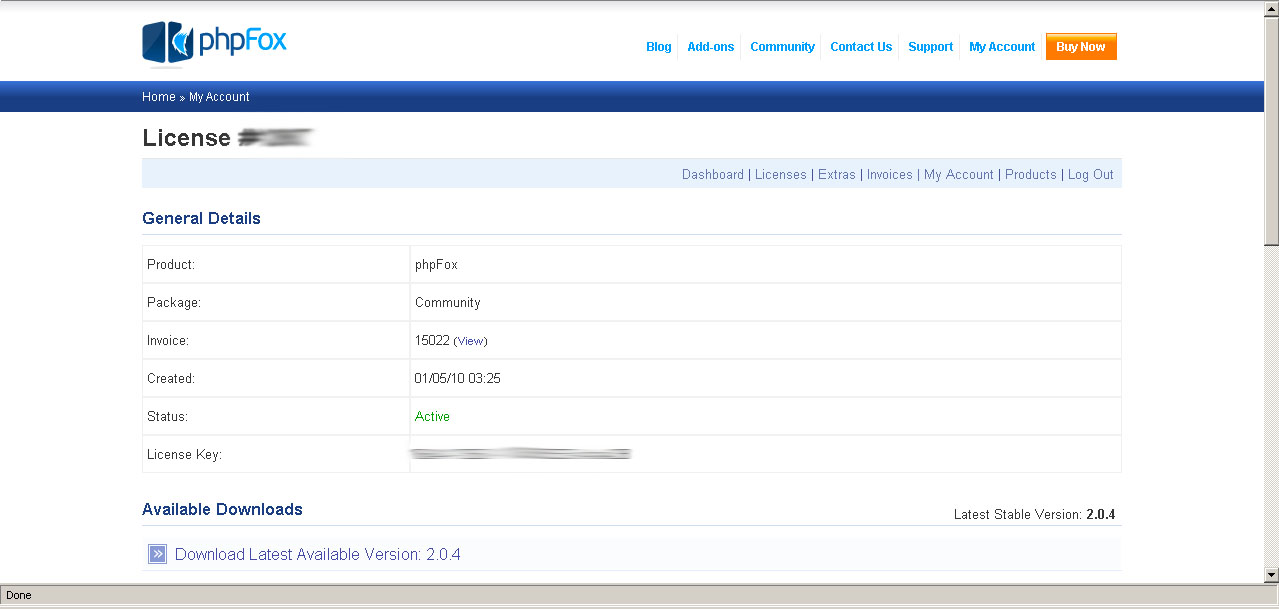Open the Add-ons menu item
This screenshot has width=1279, height=609.
[711, 47]
